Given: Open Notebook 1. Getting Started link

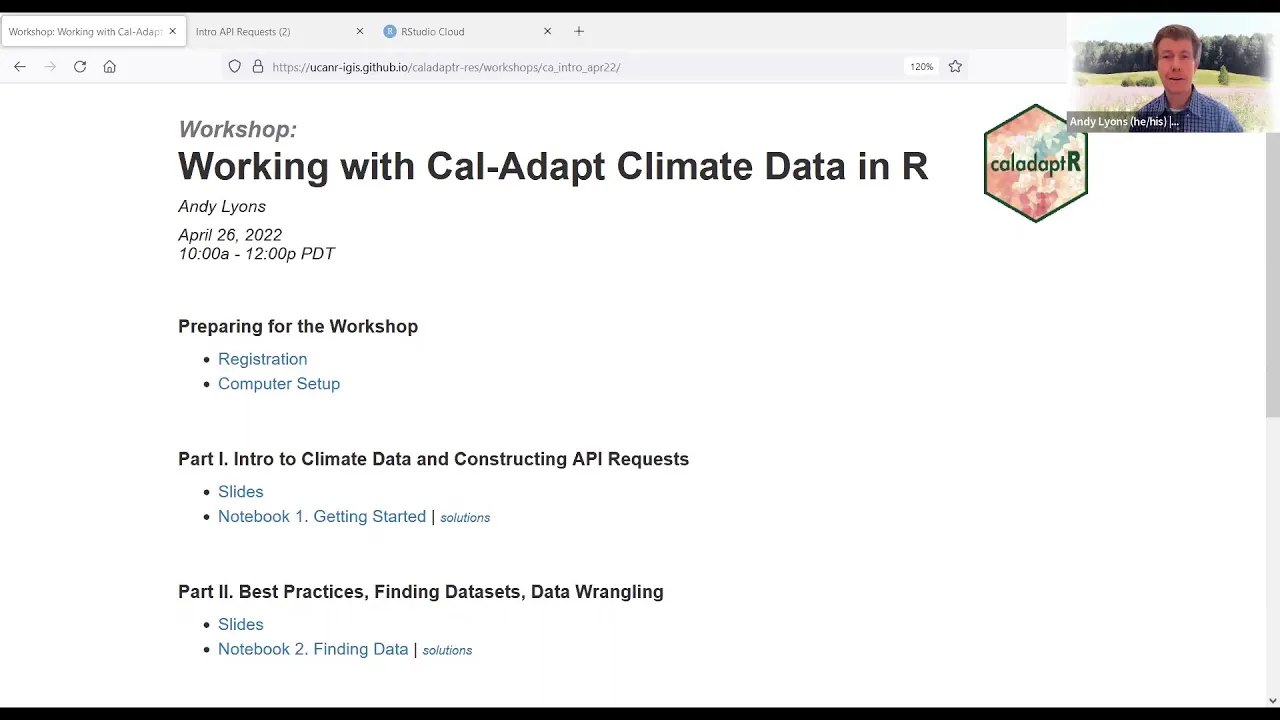Looking at the screenshot, I should [322, 517].
